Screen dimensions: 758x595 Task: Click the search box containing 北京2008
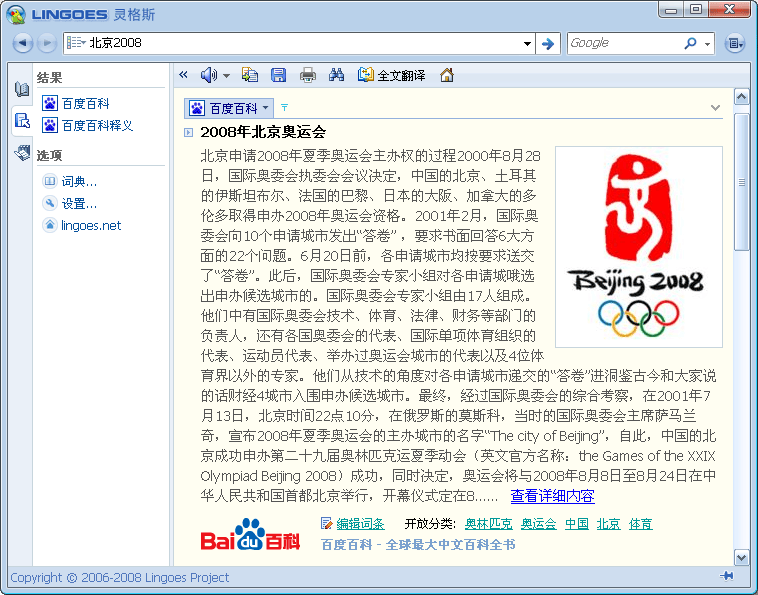(x=299, y=44)
